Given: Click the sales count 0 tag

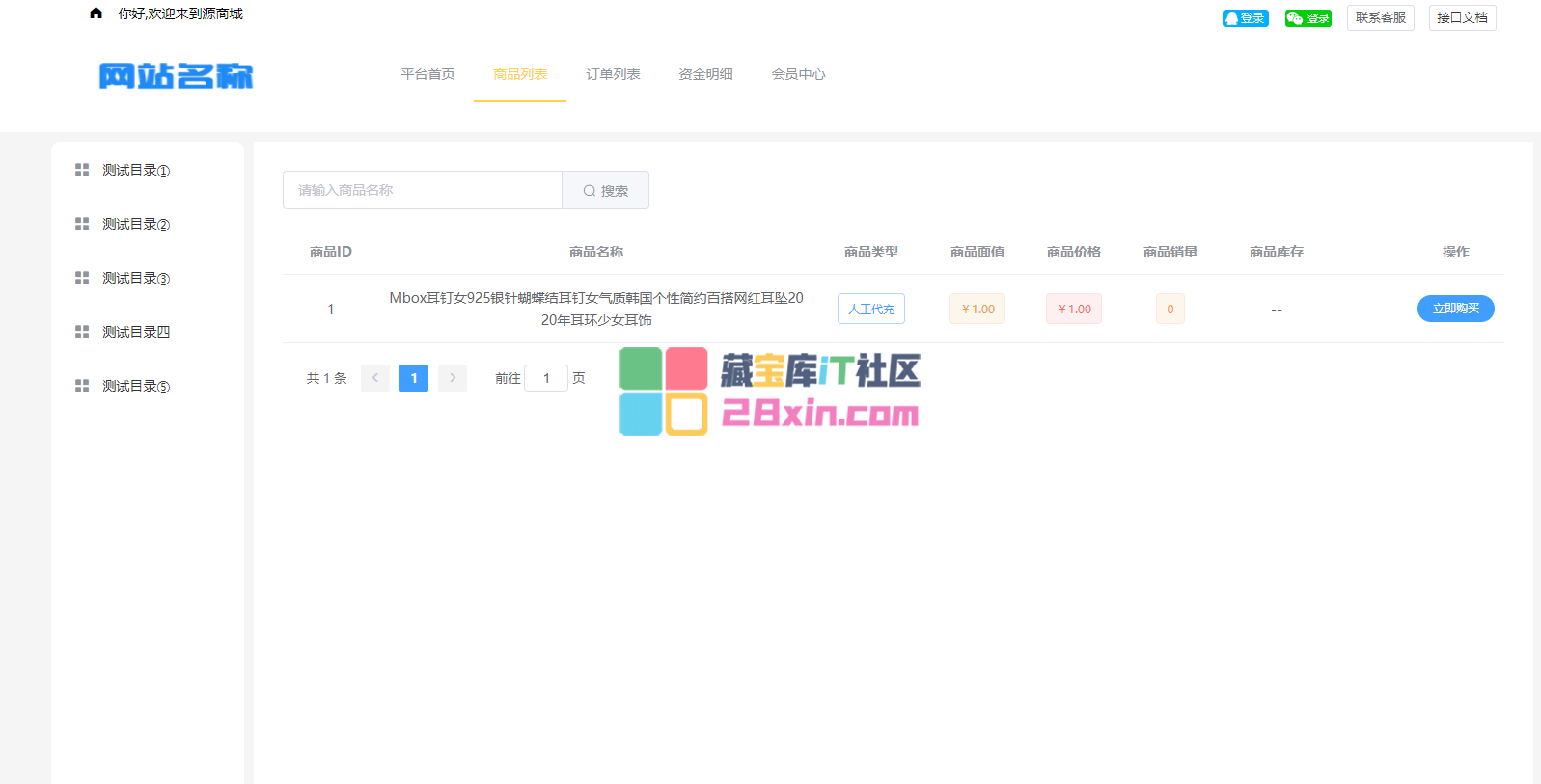Looking at the screenshot, I should pos(1170,309).
